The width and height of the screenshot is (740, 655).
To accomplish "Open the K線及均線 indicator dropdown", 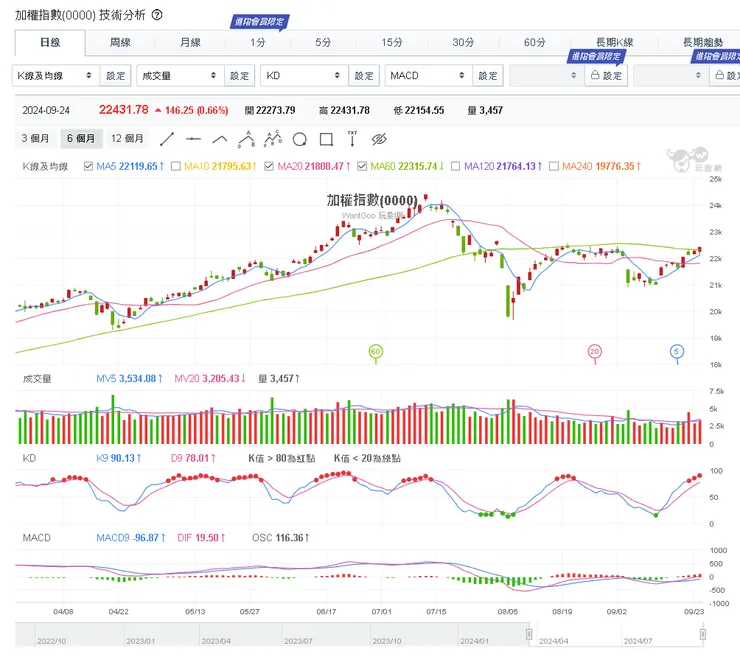I will (x=55, y=76).
